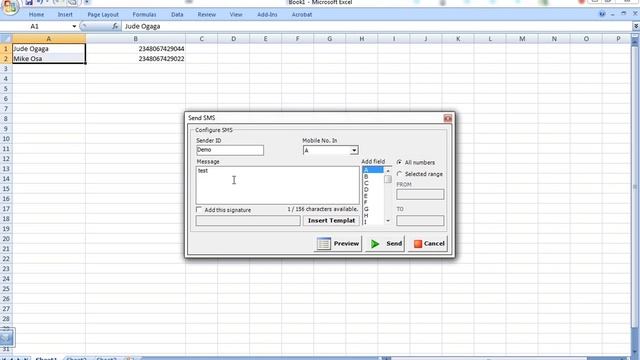Viewport: 640px width, 360px height.
Task: Enable the Add this signature checkbox
Action: [x=199, y=210]
